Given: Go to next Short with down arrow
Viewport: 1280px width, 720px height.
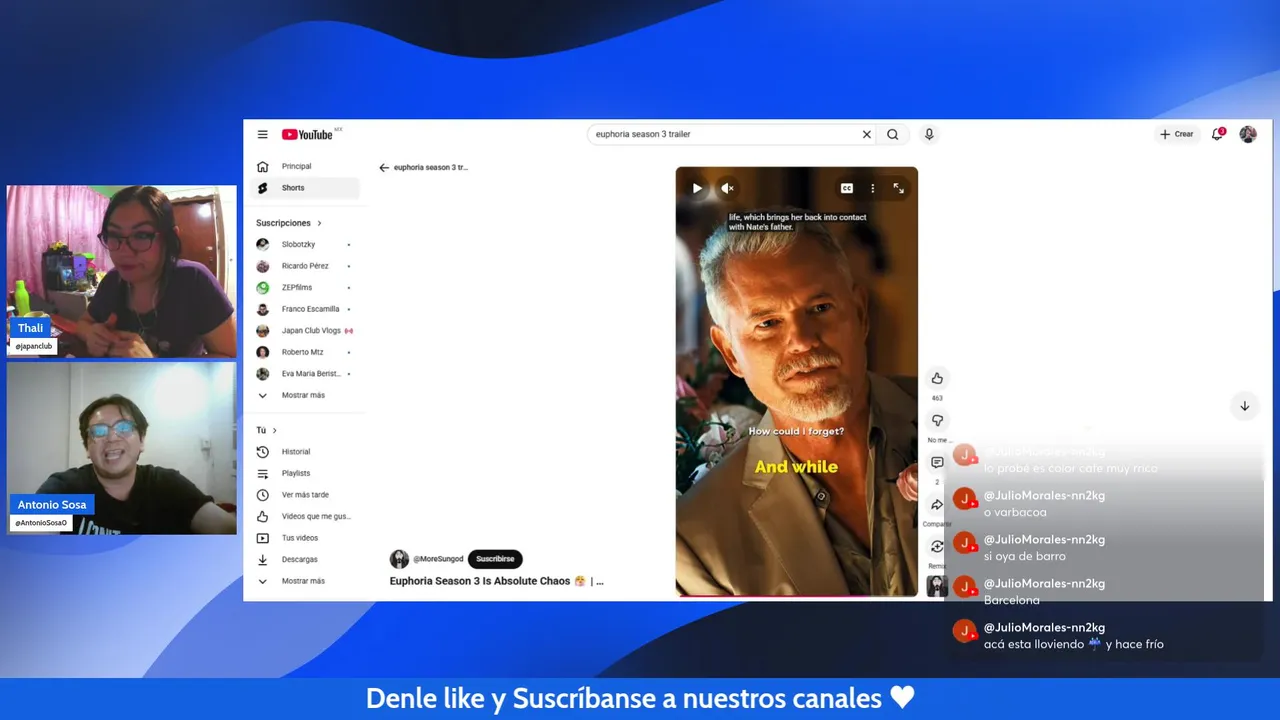Looking at the screenshot, I should (1245, 406).
